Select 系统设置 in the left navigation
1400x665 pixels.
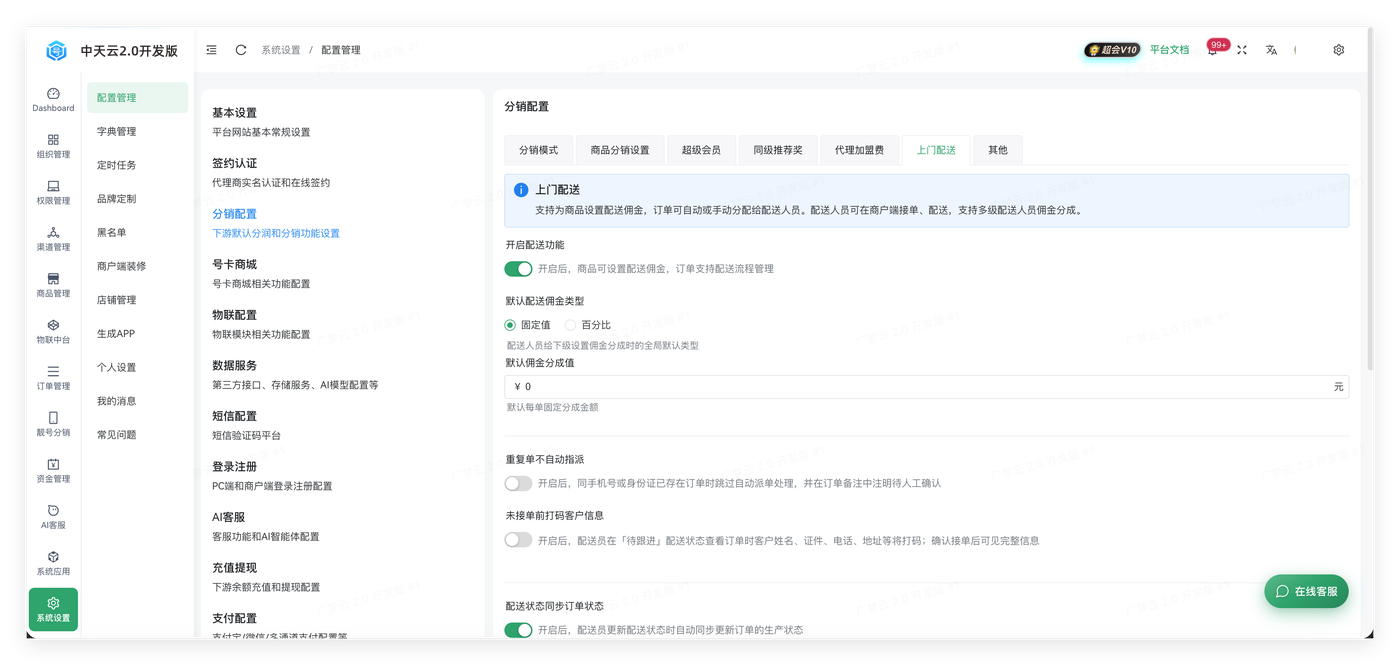53,609
